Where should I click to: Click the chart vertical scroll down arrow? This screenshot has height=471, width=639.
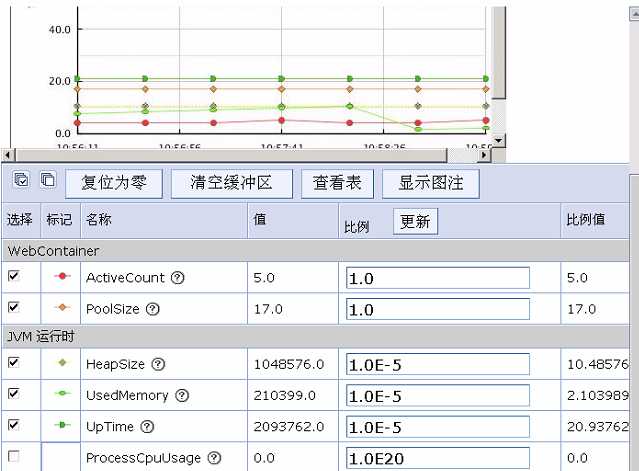[498, 140]
